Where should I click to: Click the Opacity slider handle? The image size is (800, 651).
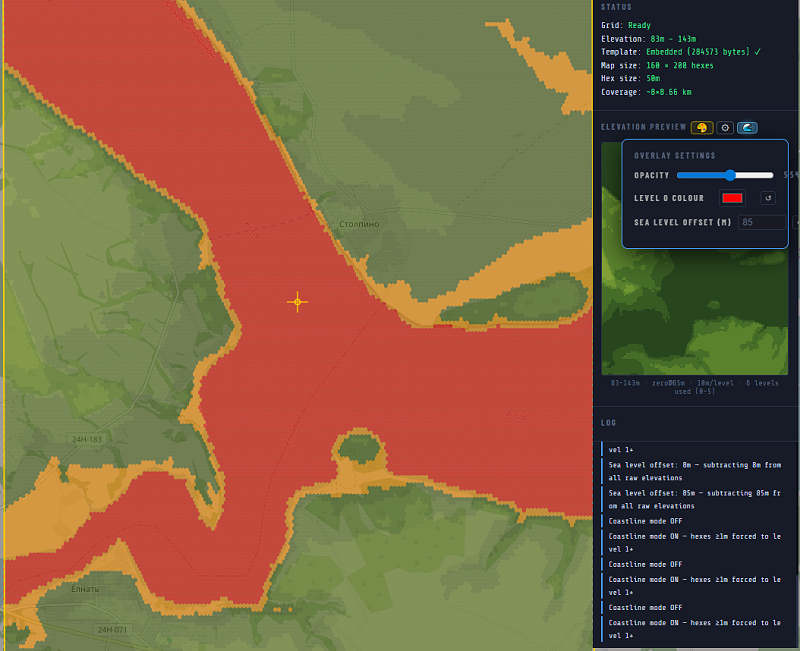click(x=731, y=175)
